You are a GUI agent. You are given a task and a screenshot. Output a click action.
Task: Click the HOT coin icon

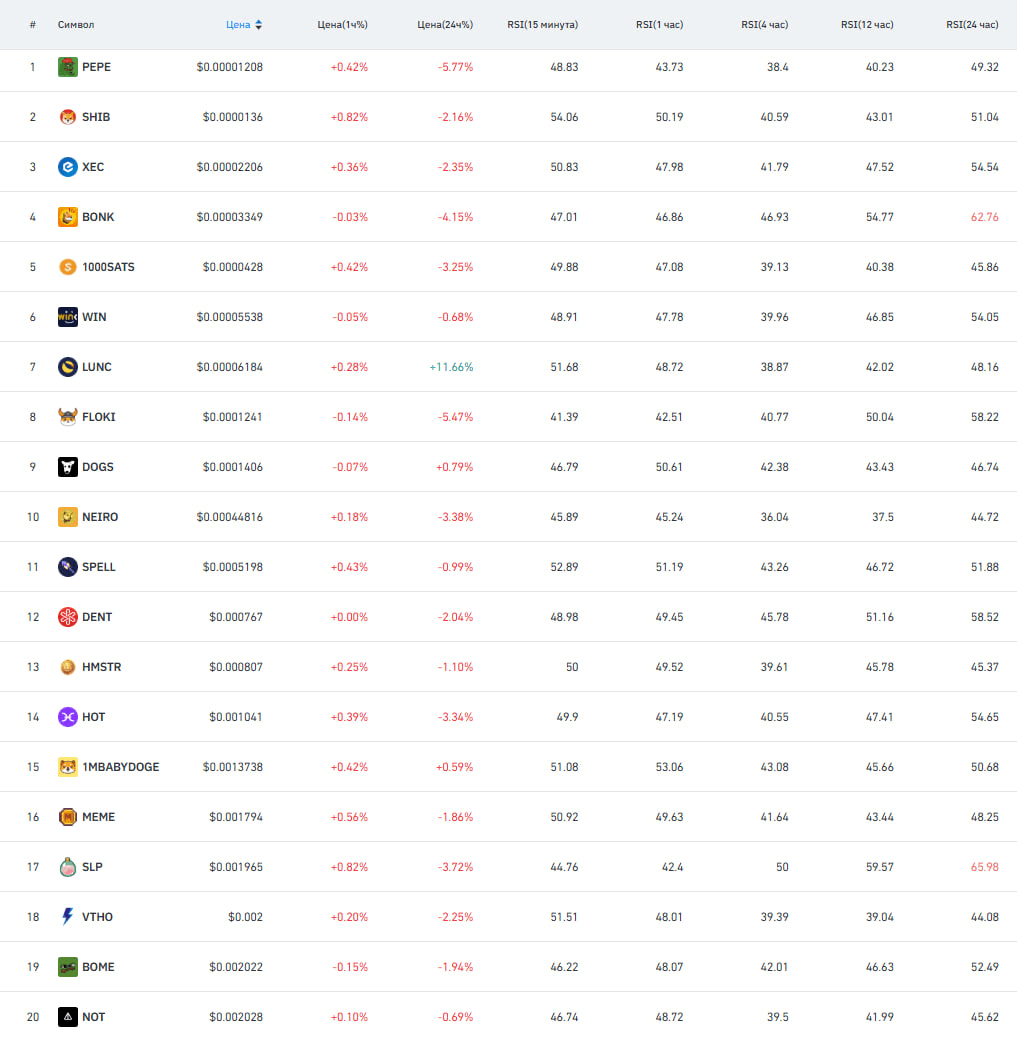pos(68,717)
